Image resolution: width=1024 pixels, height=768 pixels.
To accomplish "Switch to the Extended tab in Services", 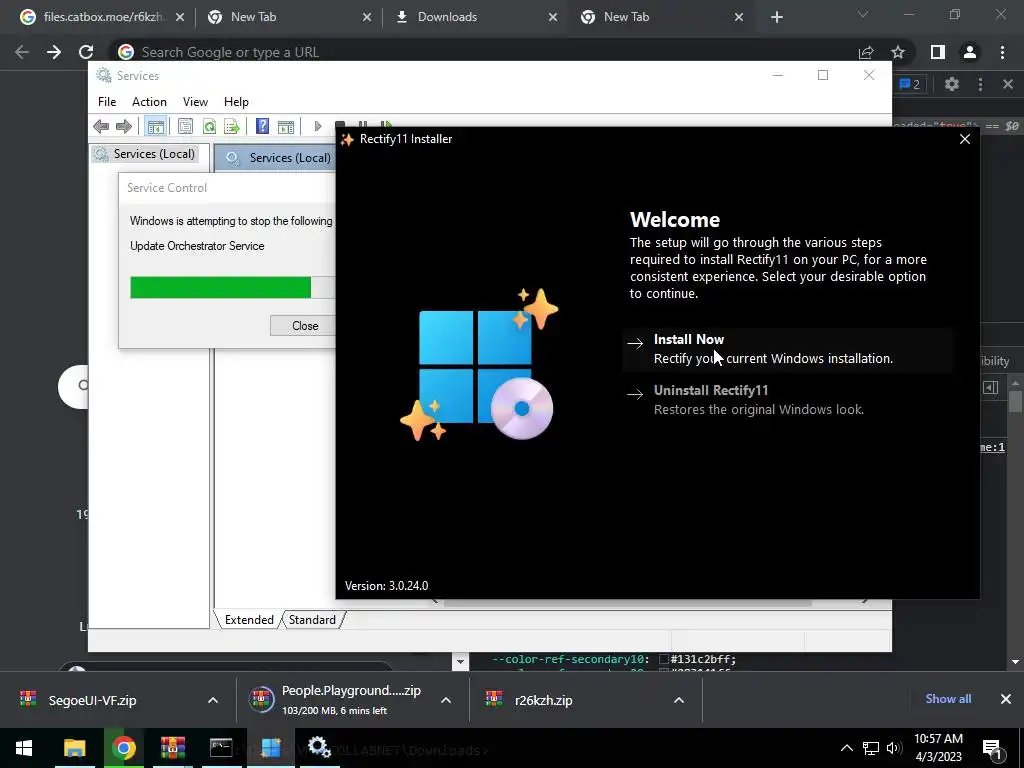I will tap(249, 620).
